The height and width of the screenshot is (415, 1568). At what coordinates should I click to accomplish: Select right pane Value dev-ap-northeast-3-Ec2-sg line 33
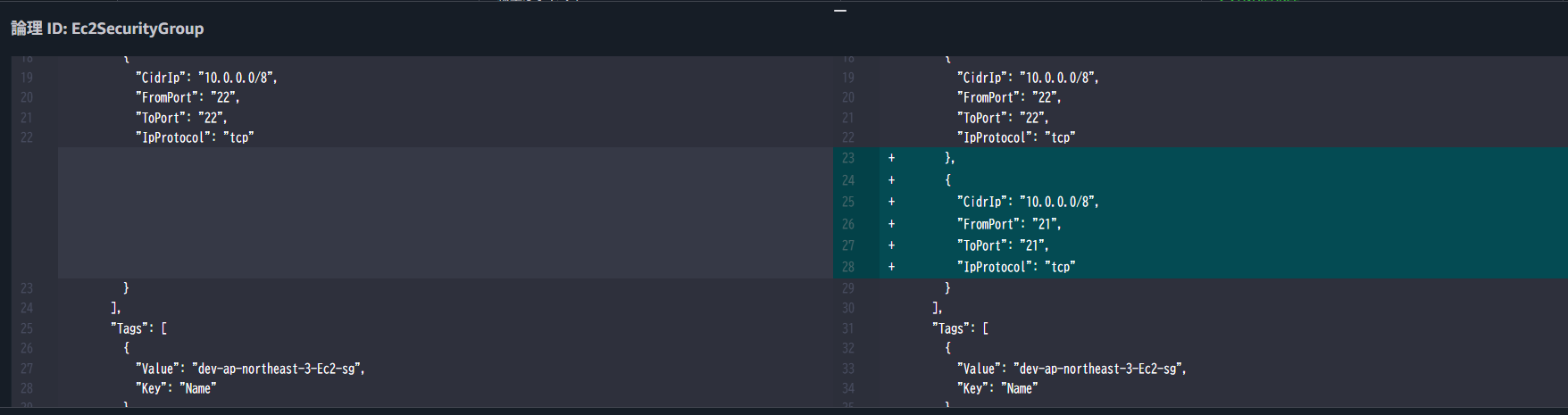click(1072, 369)
